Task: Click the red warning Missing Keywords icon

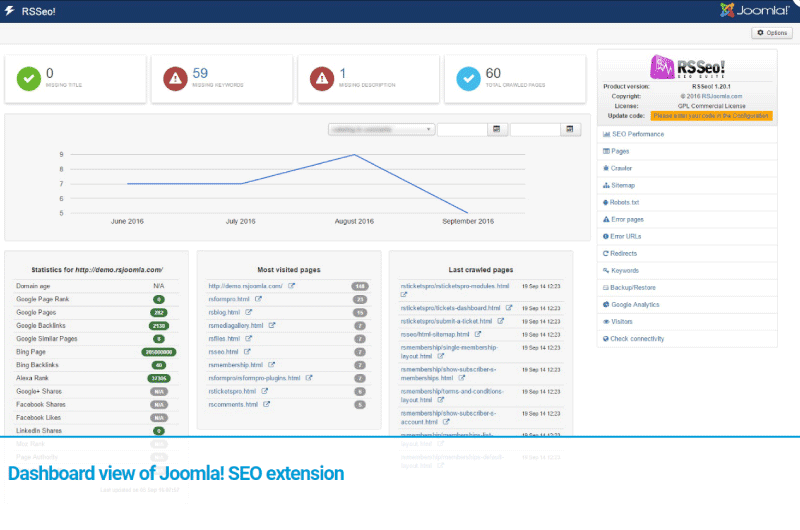Action: coord(175,79)
